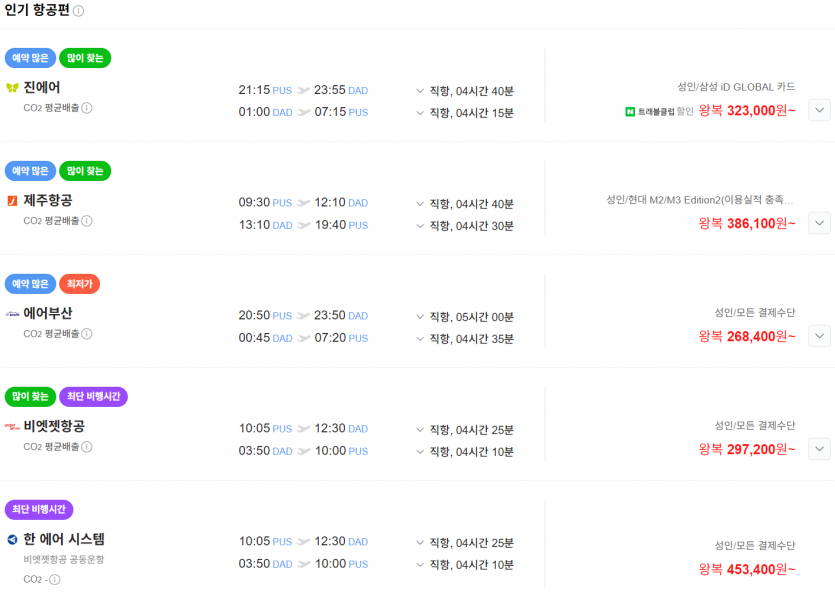The width and height of the screenshot is (835, 592).
Task: Click CO2 info icon under 진에어
Action: tap(87, 108)
